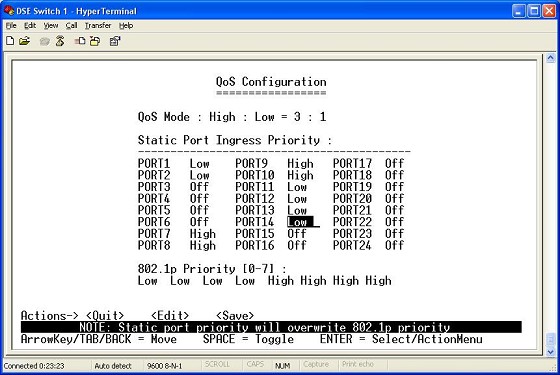The height and width of the screenshot is (375, 560).
Task: Click the Capture status indicator
Action: click(316, 364)
